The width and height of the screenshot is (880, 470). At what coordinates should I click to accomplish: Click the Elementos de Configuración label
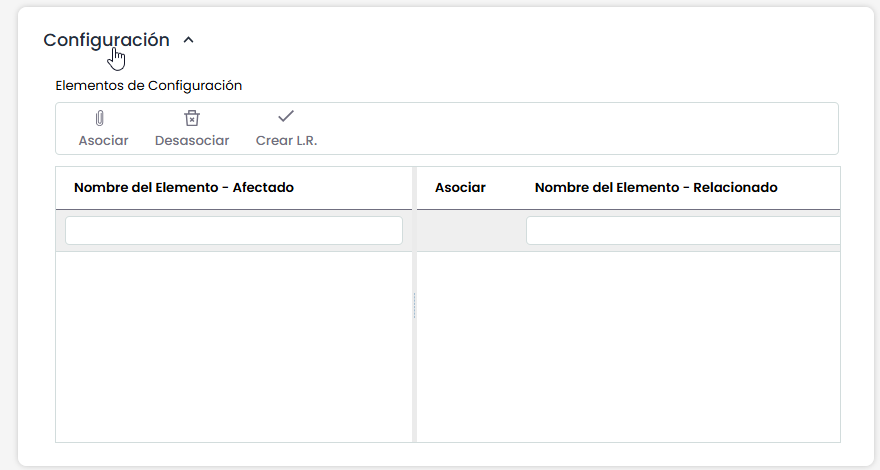[149, 85]
